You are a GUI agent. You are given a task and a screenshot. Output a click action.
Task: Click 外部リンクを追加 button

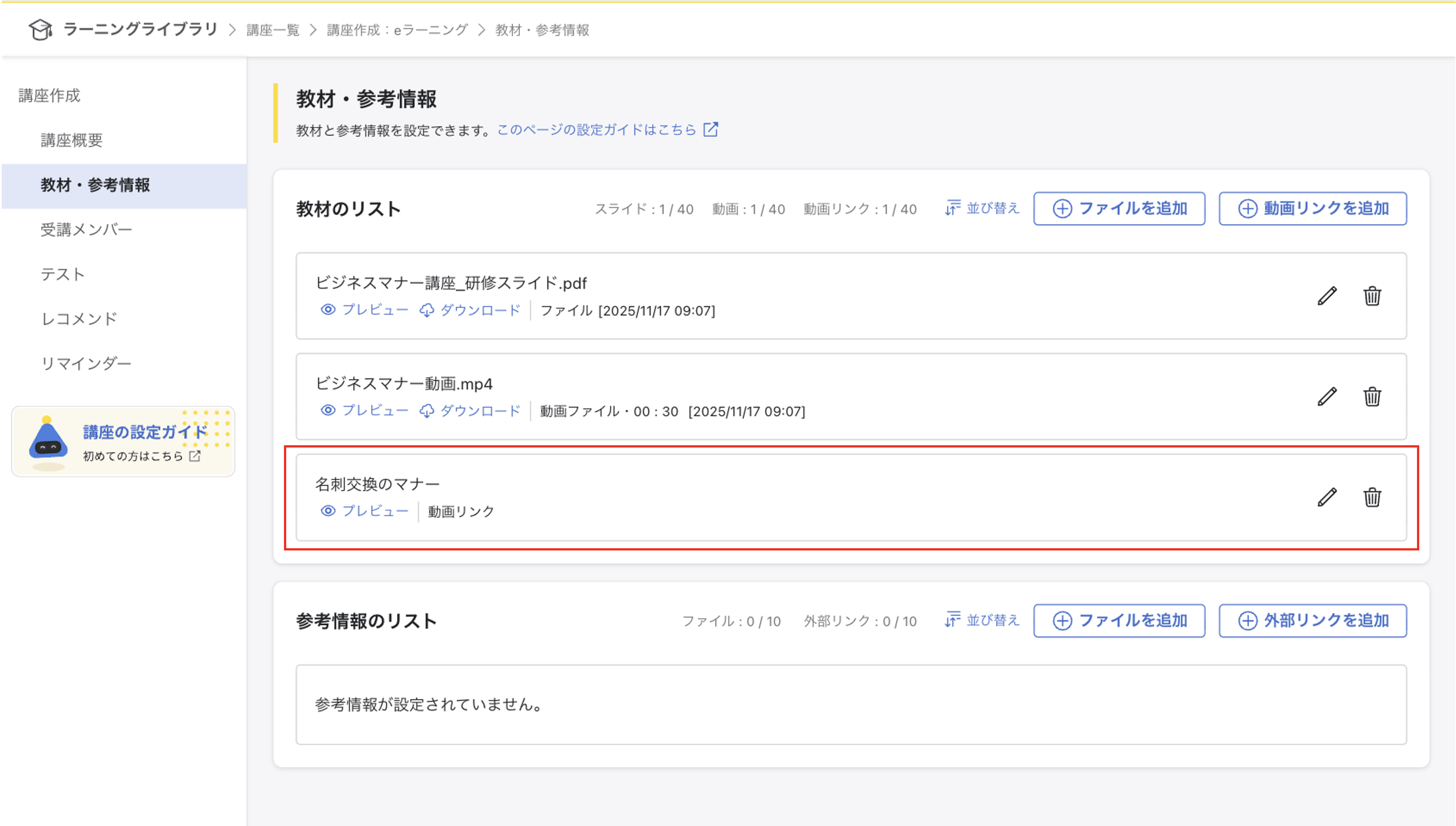pyautogui.click(x=1312, y=620)
